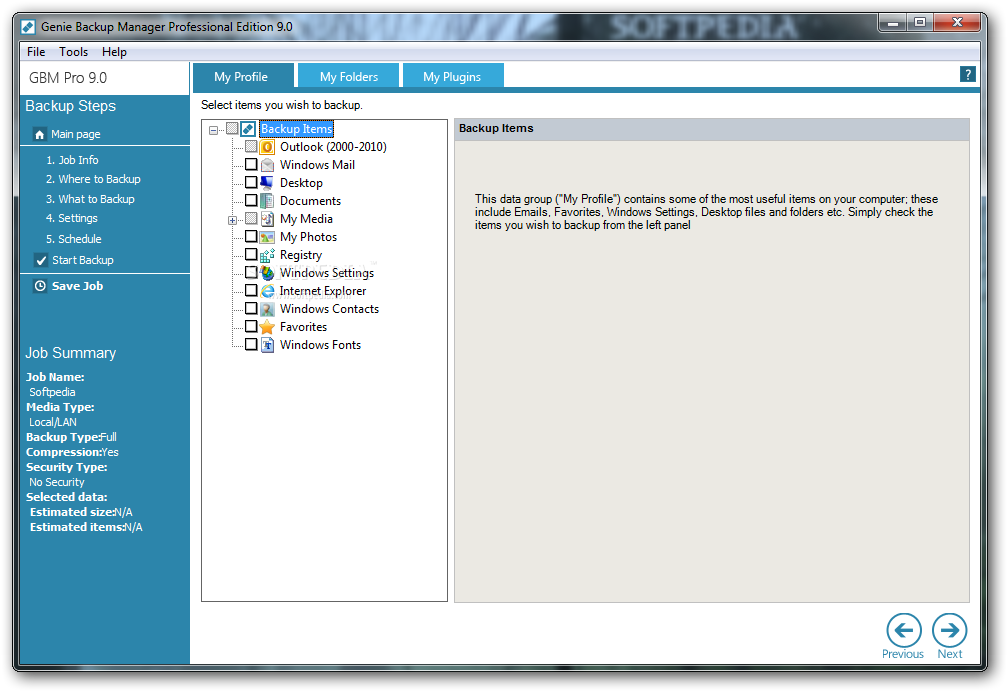Check the Registry checkbox
This screenshot has height=692, width=1008.
tap(251, 255)
